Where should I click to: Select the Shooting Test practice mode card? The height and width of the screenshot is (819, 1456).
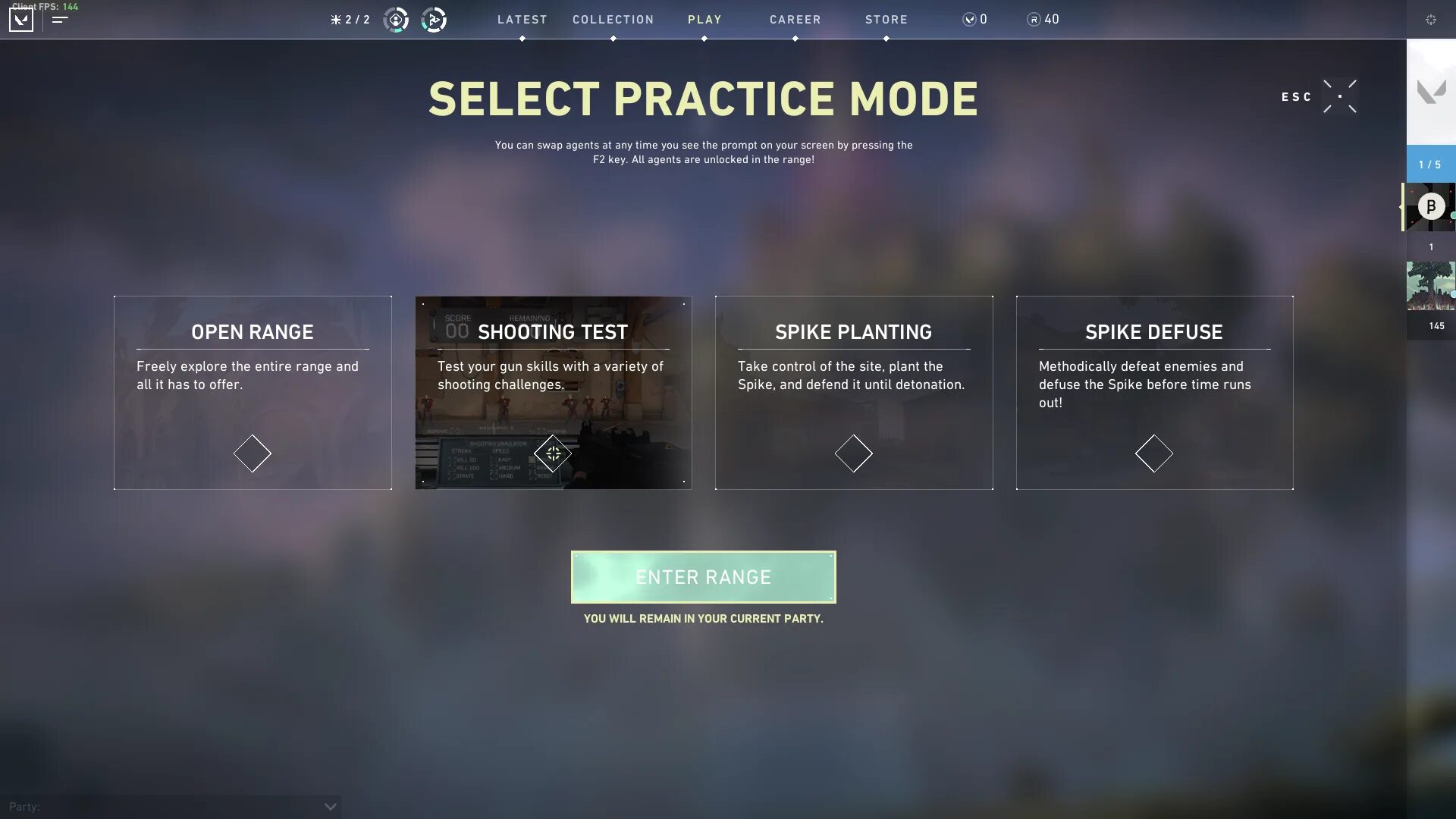pos(553,392)
